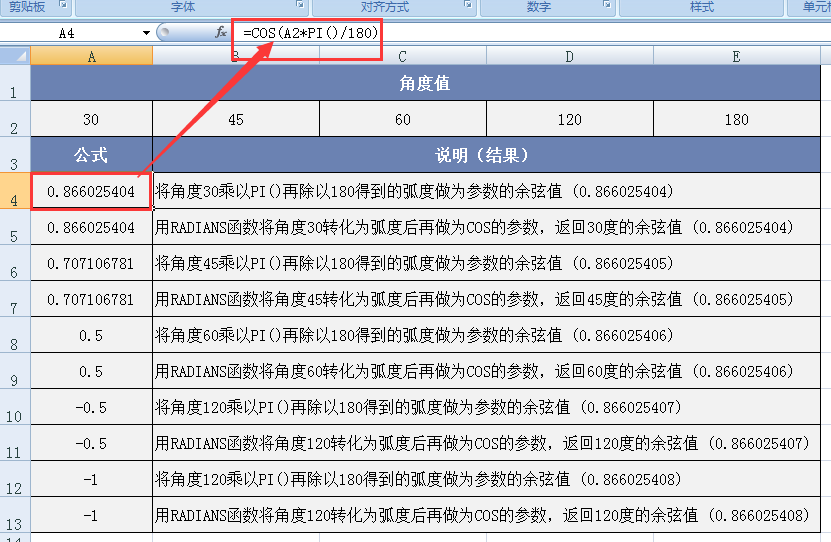
Task: Click the cell containing 180 in row 2
Action: tap(737, 119)
